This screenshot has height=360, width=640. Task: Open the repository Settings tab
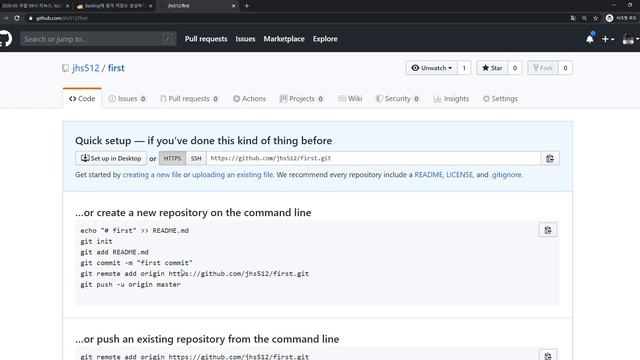(500, 98)
